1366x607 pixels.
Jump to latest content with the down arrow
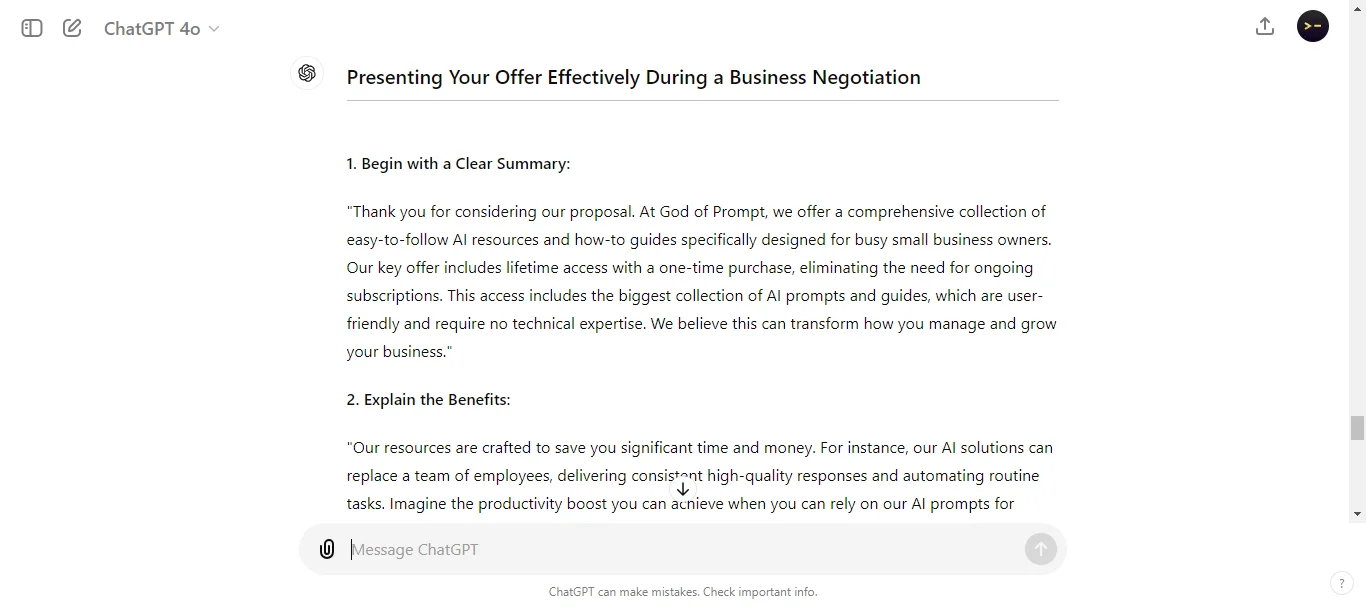(683, 489)
